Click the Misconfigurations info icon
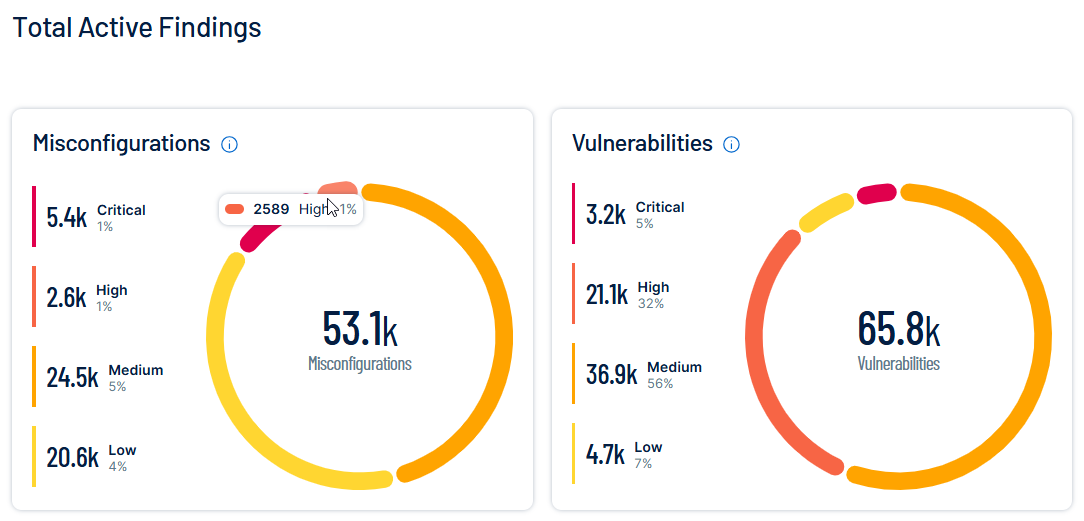The height and width of the screenshot is (521, 1084). tap(229, 144)
